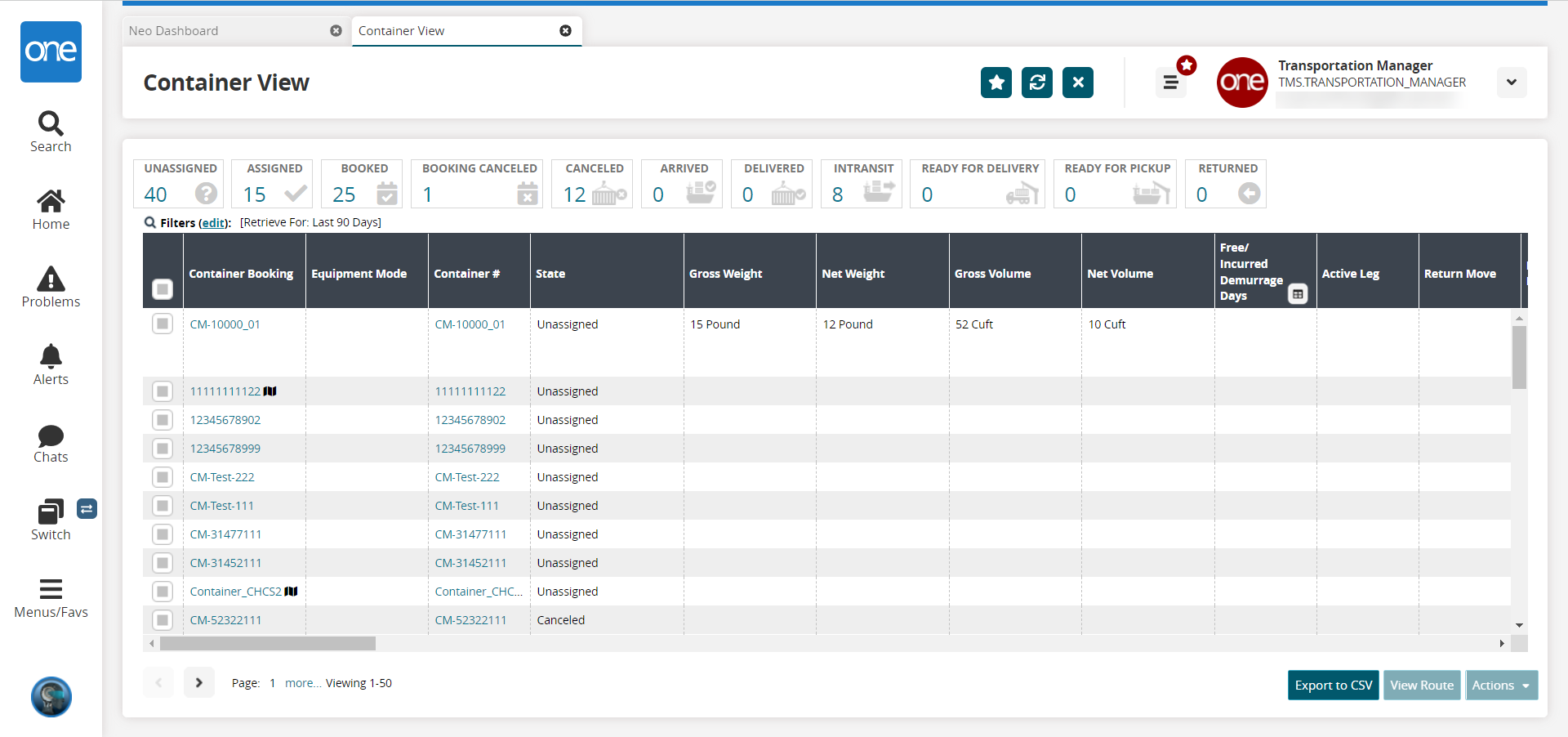Viewport: 1568px width, 737px height.
Task: Click the horizontal table scrollbar
Action: tap(268, 644)
